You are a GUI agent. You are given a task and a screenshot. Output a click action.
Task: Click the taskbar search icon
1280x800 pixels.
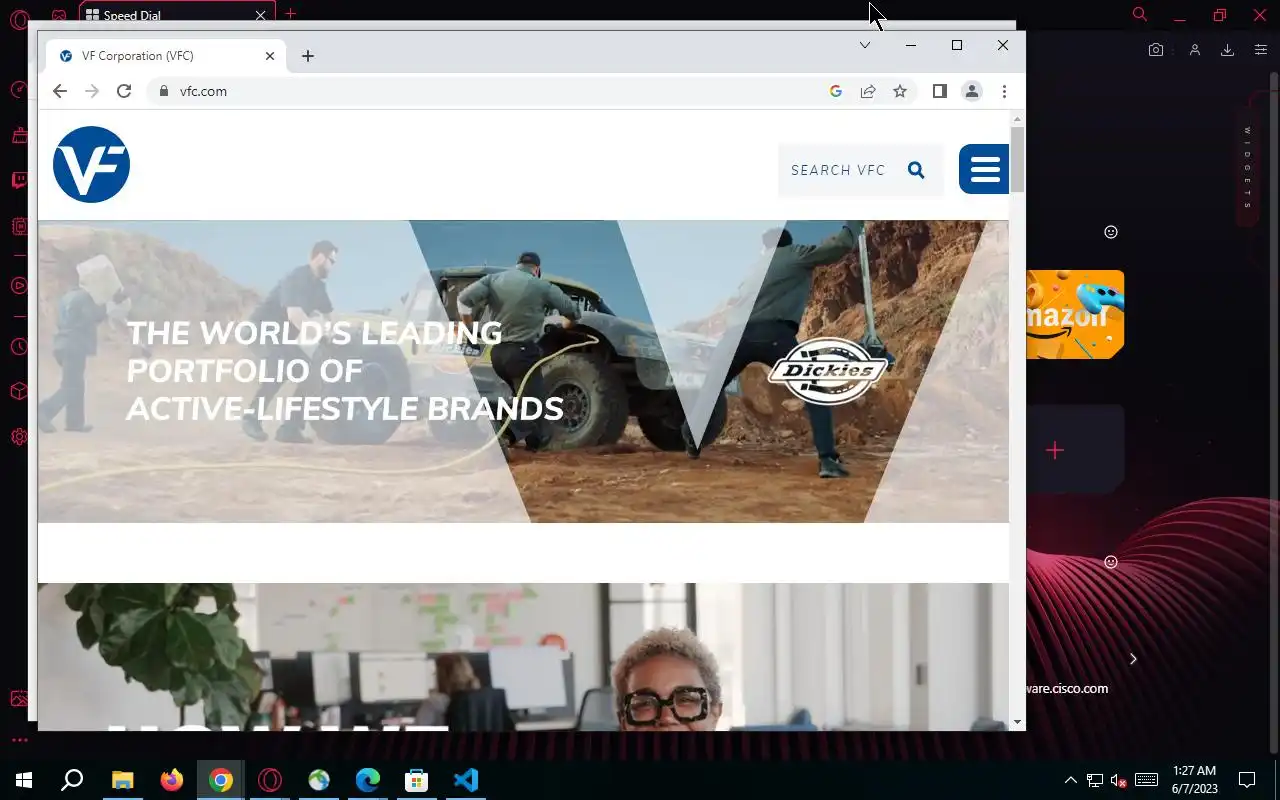[72, 780]
